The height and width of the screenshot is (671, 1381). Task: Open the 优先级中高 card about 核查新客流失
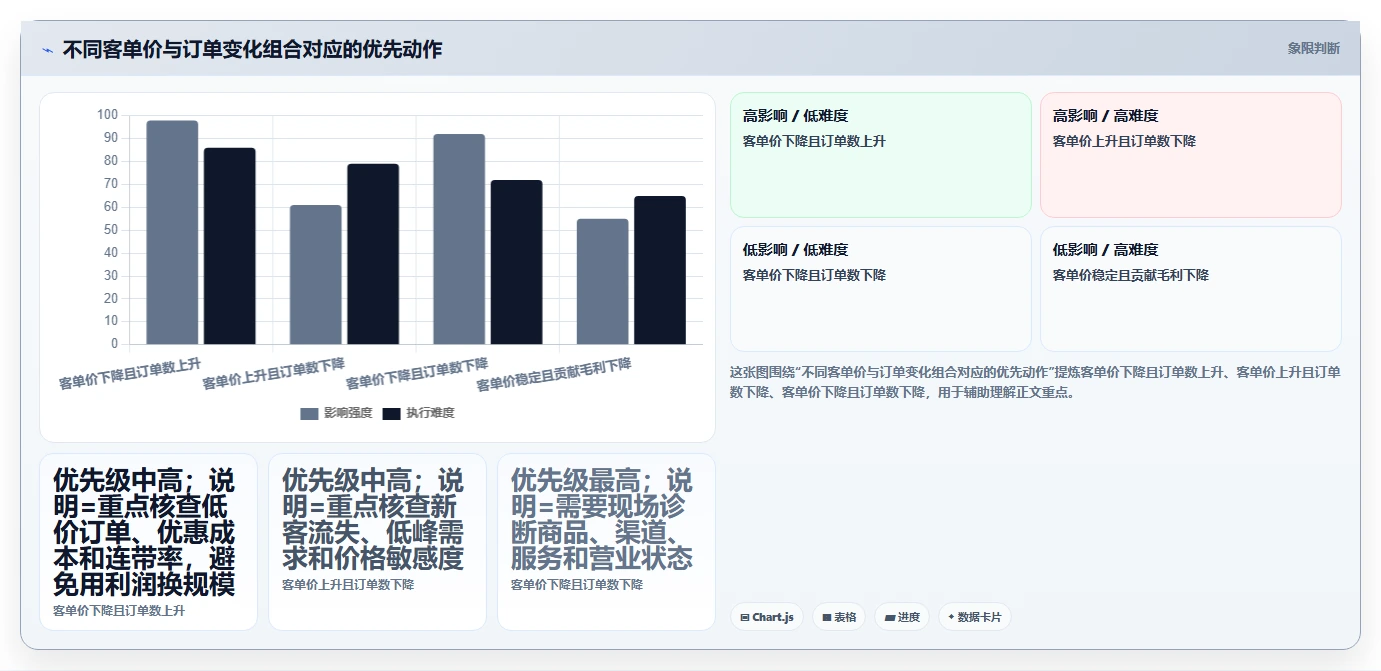(x=377, y=542)
